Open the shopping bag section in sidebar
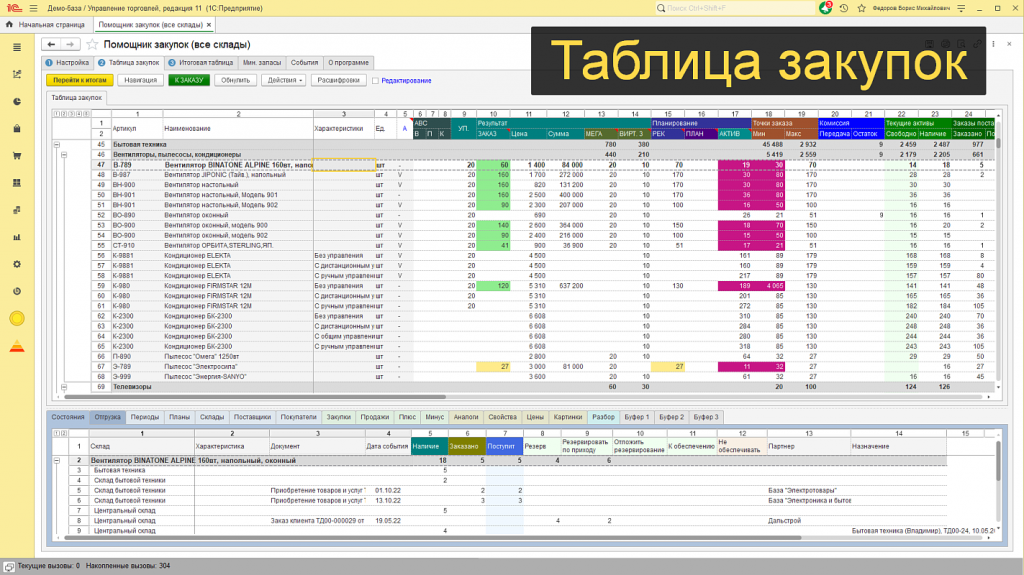This screenshot has height=575, width=1024. [17, 129]
